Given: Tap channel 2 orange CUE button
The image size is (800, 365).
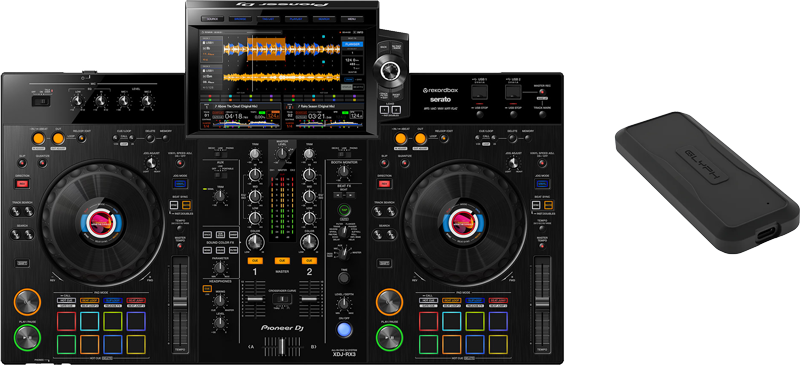Looking at the screenshot, I should point(309,261).
